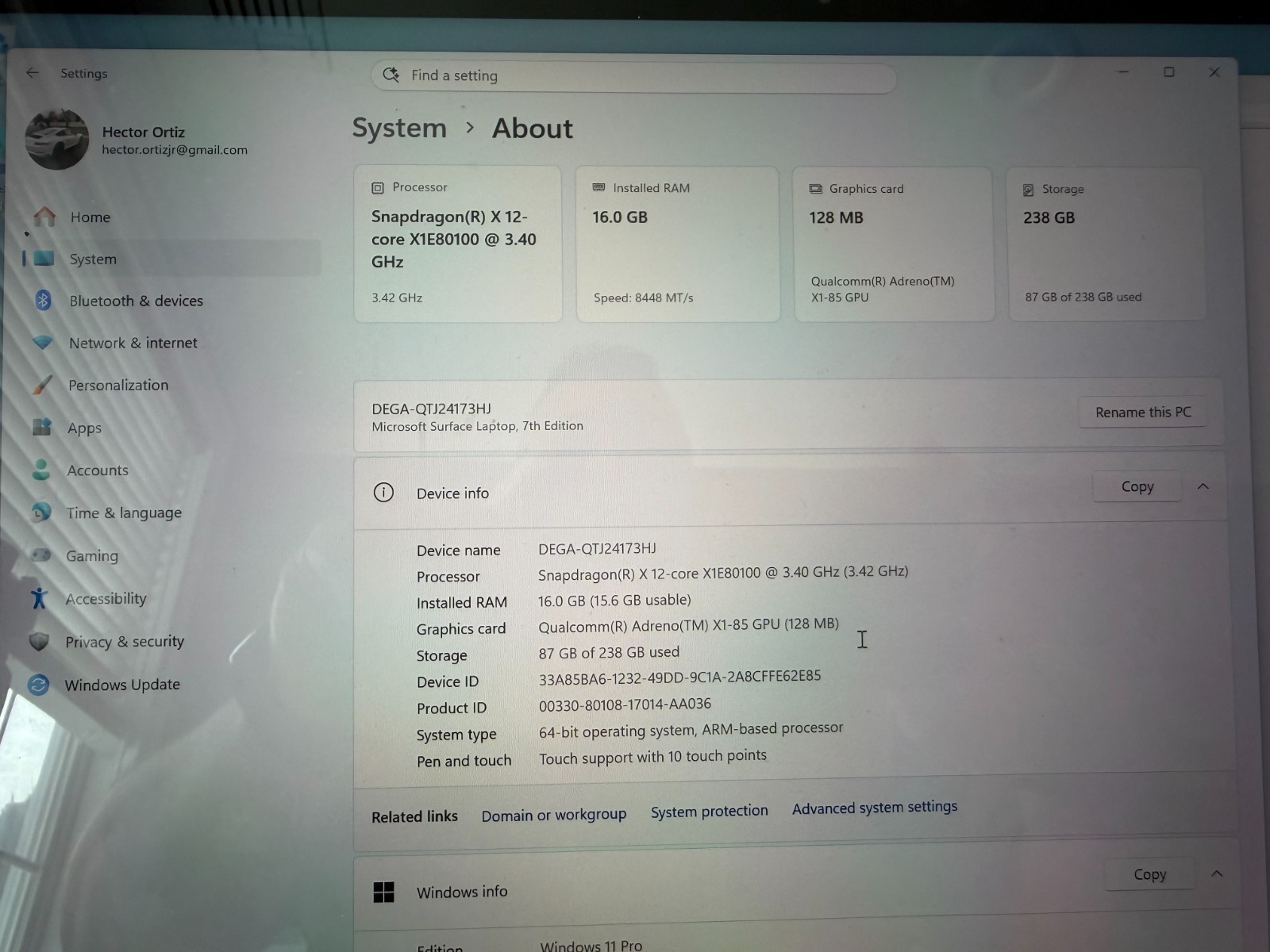This screenshot has height=952, width=1270.
Task: Open Bluetooth & devices icon
Action: pos(44,301)
